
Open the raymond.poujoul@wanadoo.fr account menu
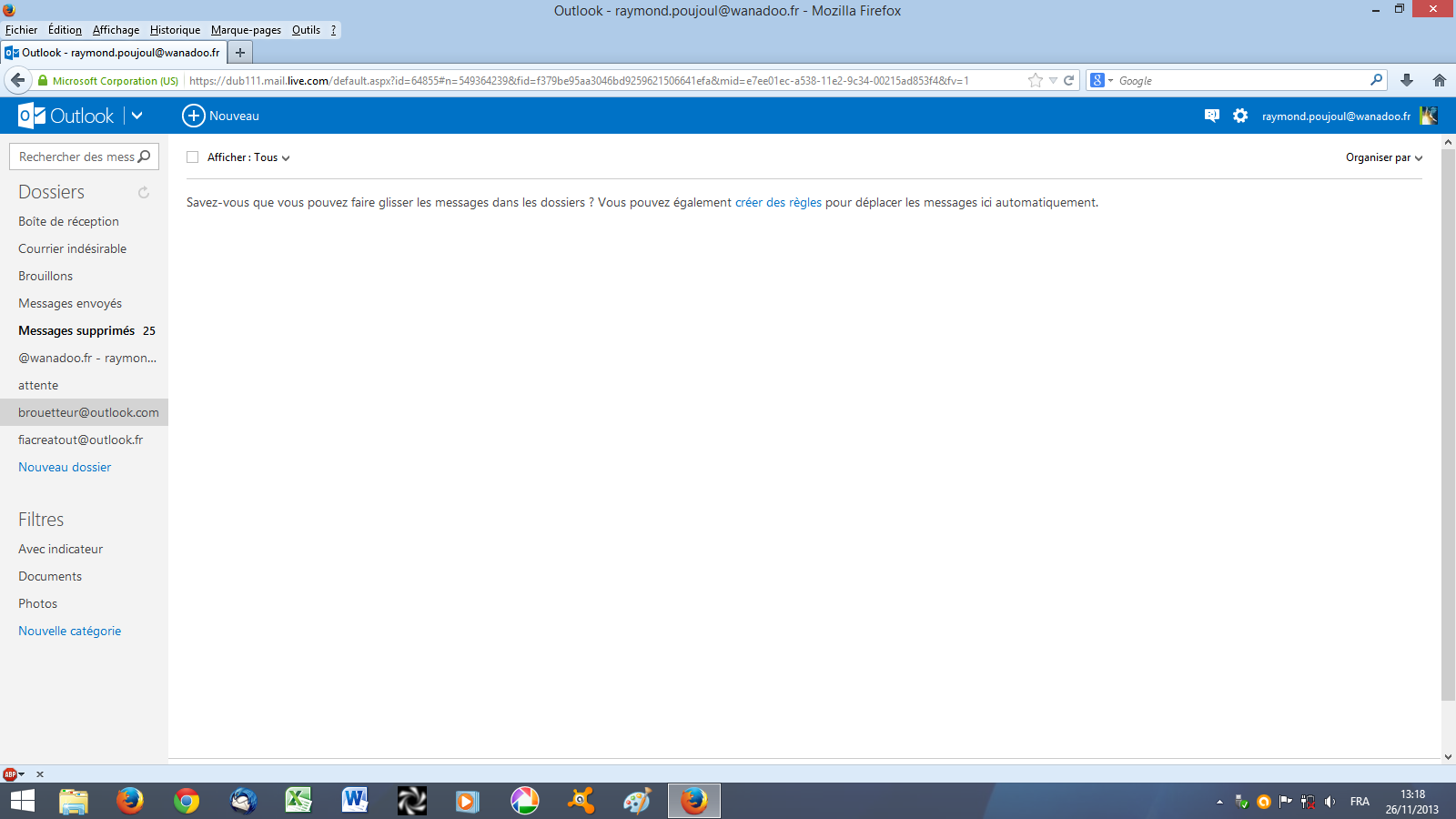coord(1336,116)
